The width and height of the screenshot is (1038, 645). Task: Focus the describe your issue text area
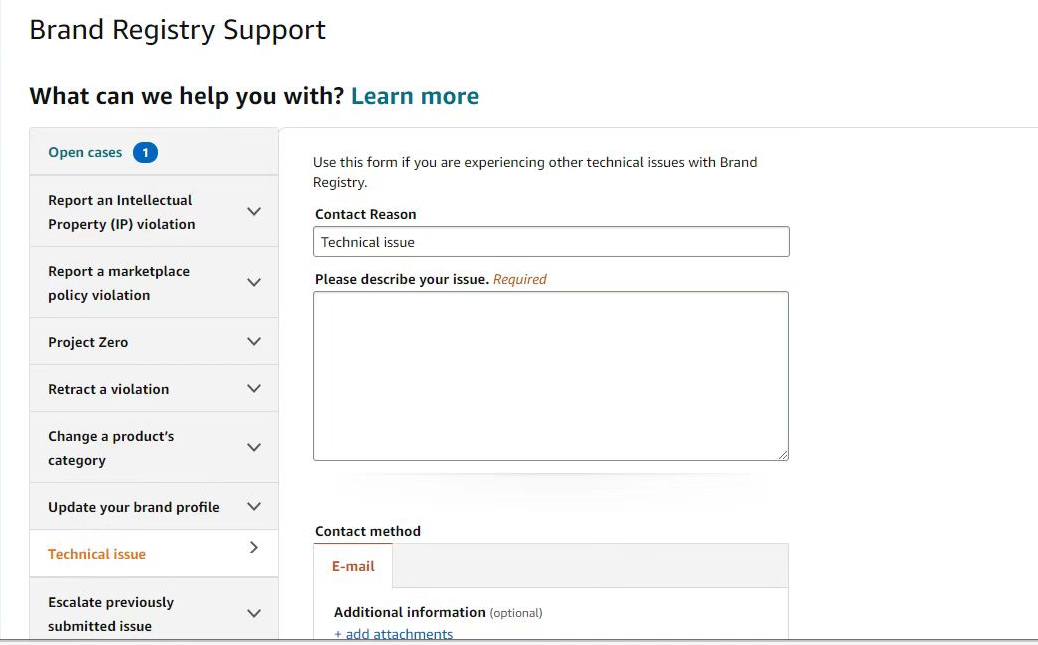[551, 376]
